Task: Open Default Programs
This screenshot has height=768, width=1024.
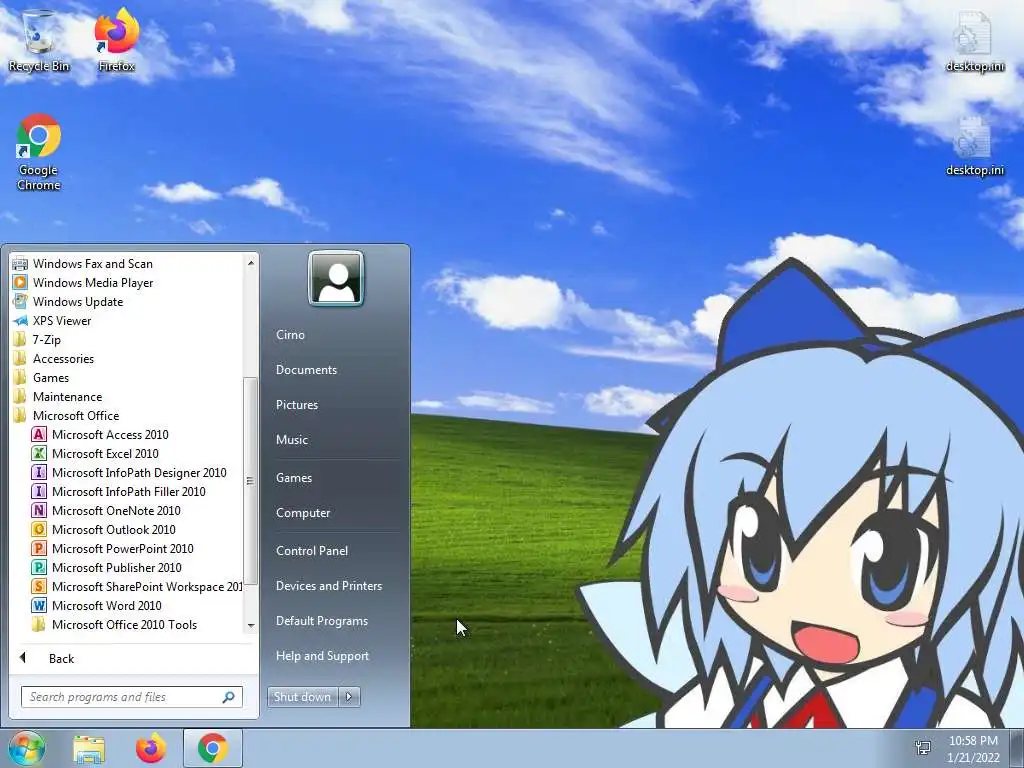Action: [321, 621]
